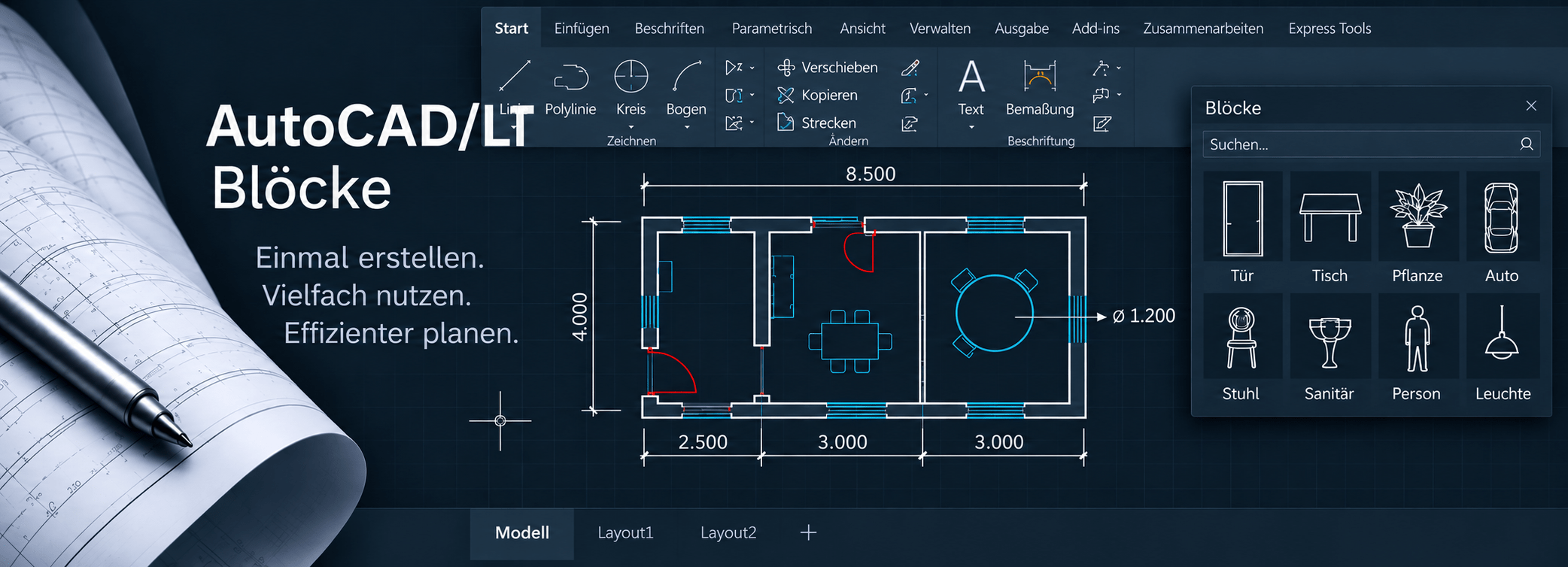Click the magnifier icon in Blöcke search
This screenshot has width=1568, height=567.
tap(1526, 144)
